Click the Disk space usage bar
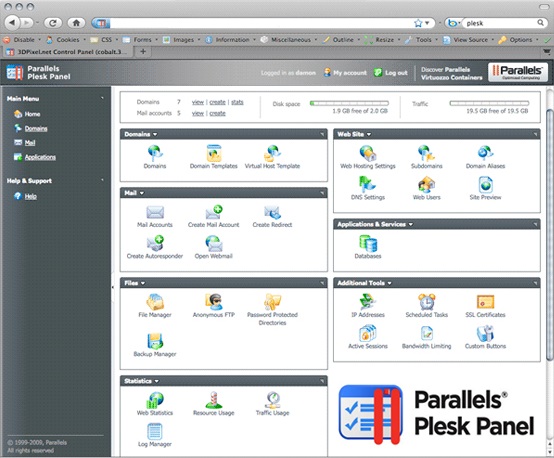Image resolution: width=554 pixels, height=458 pixels. tap(349, 103)
